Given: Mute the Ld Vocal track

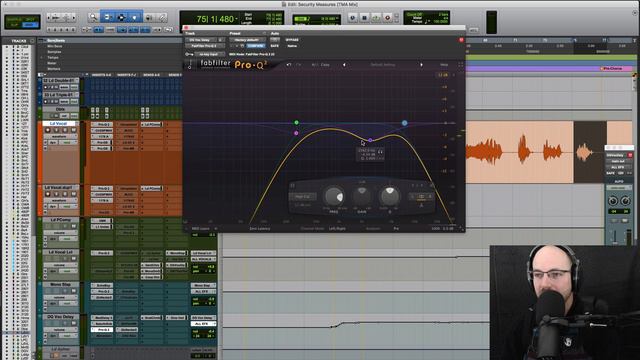Looking at the screenshot, I should pos(74,130).
